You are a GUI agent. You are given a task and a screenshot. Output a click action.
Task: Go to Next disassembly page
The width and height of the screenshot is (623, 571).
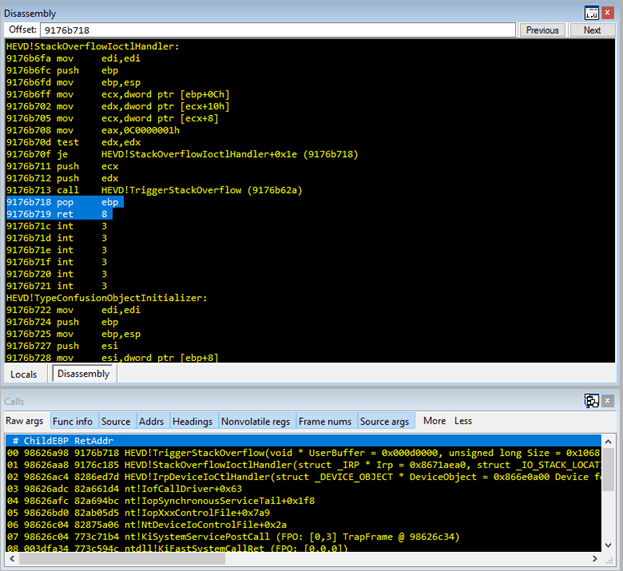tap(592, 30)
